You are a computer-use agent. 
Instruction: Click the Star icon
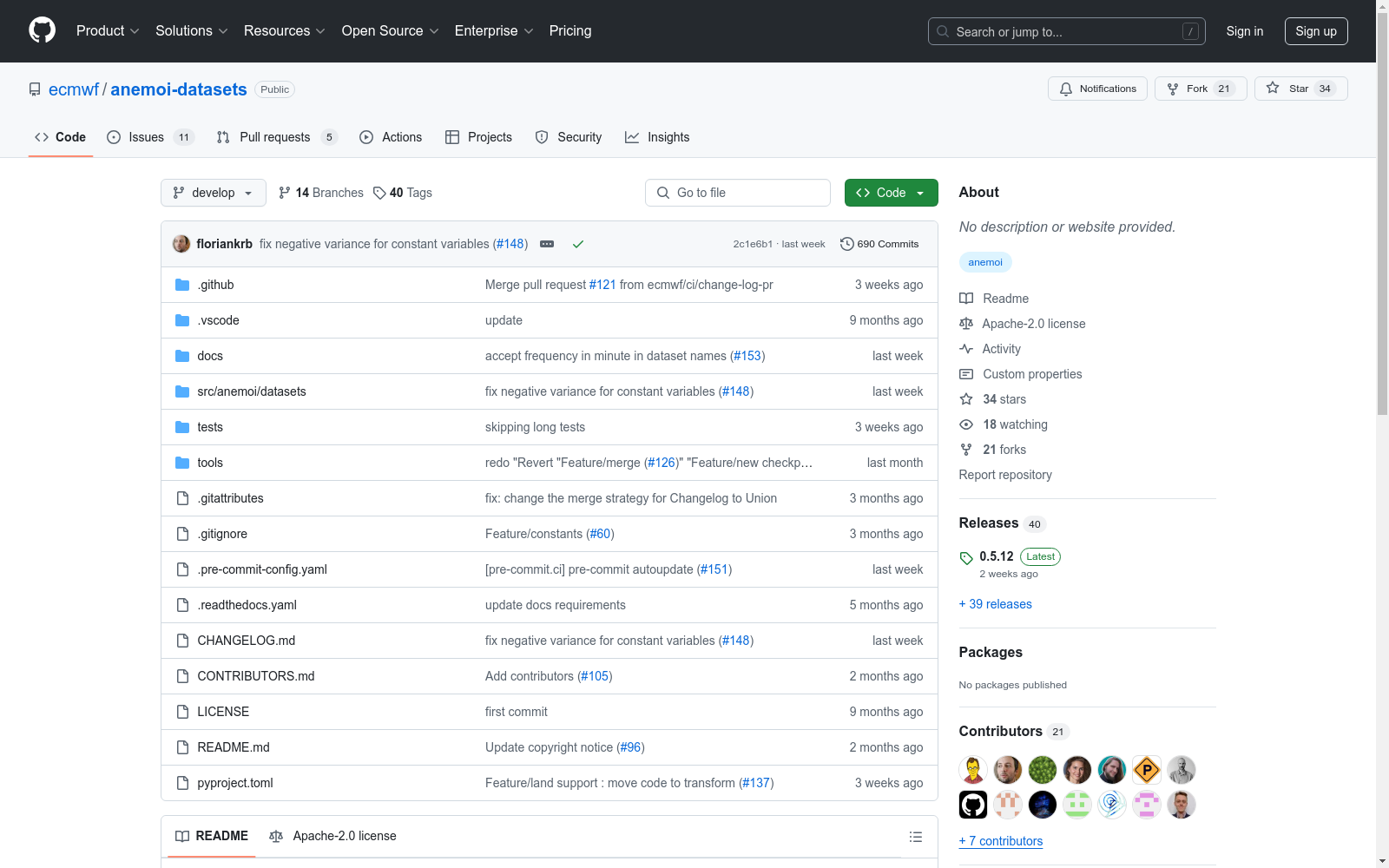[x=1273, y=88]
